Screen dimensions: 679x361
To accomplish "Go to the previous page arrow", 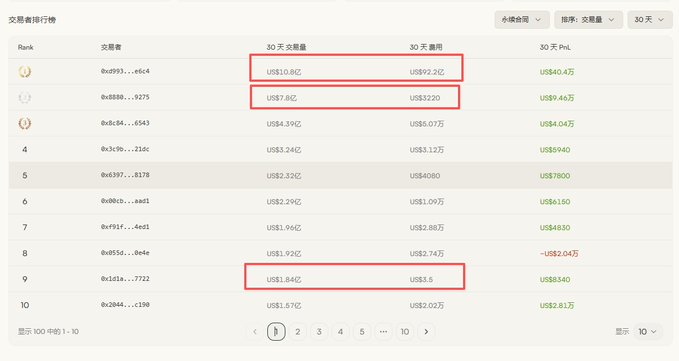I will pos(255,332).
